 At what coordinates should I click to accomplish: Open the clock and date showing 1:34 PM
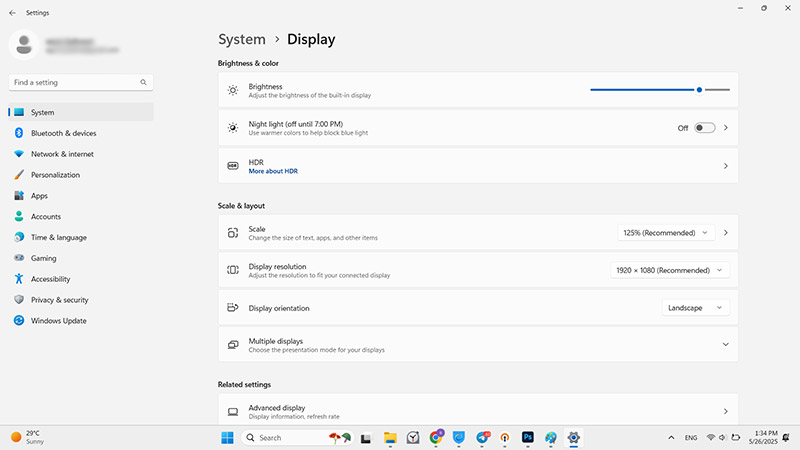[763, 437]
